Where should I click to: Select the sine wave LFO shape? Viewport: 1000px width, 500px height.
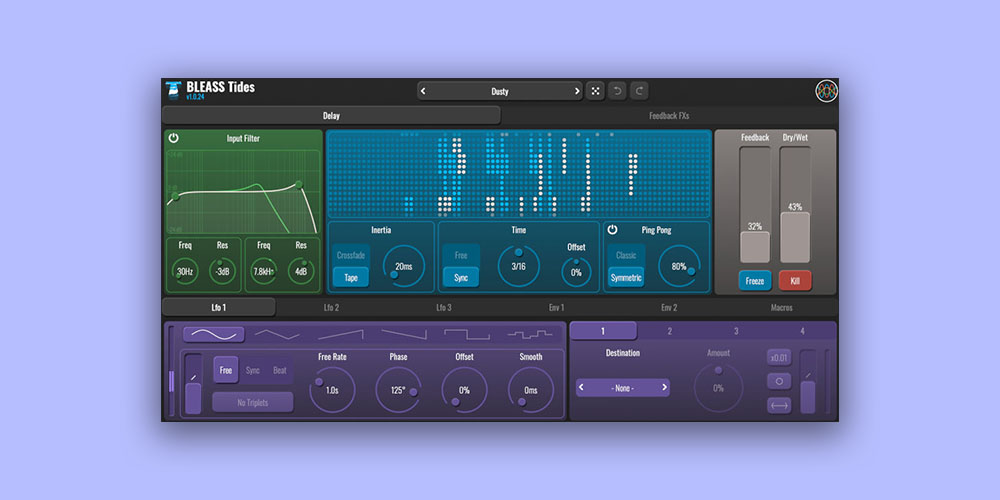[212, 334]
